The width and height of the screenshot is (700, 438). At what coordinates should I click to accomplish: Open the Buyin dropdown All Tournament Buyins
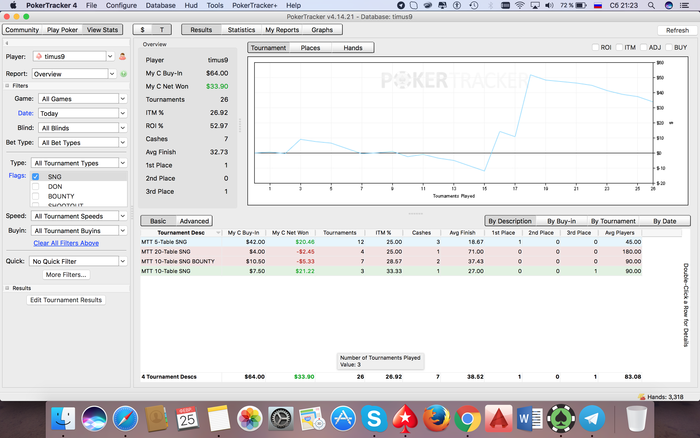coord(79,231)
